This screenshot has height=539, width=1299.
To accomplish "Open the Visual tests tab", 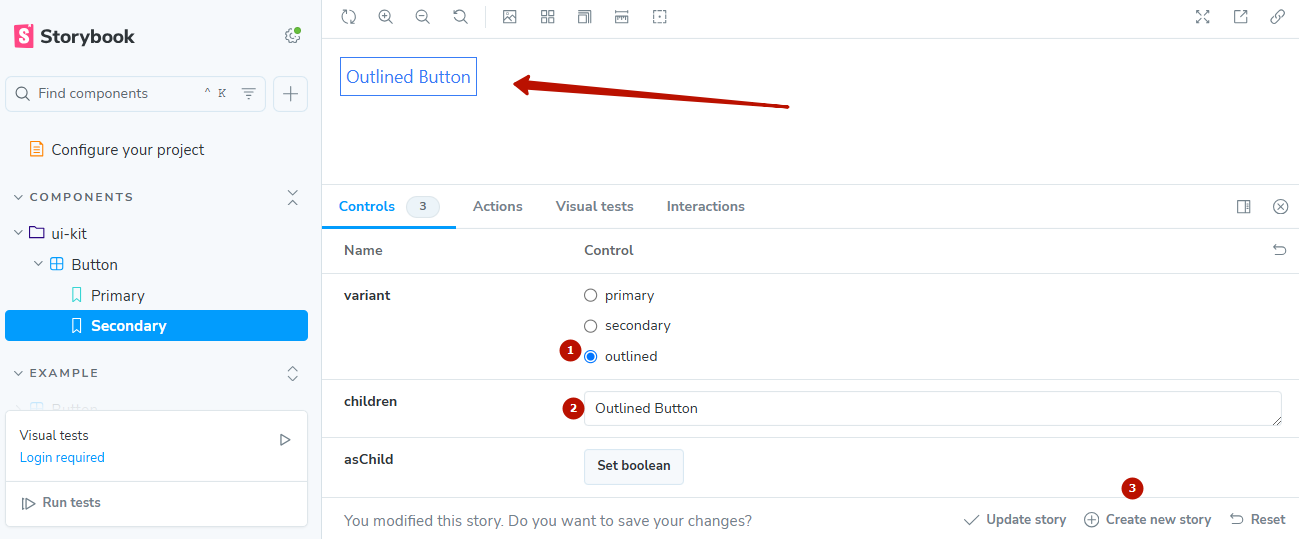I will (594, 206).
